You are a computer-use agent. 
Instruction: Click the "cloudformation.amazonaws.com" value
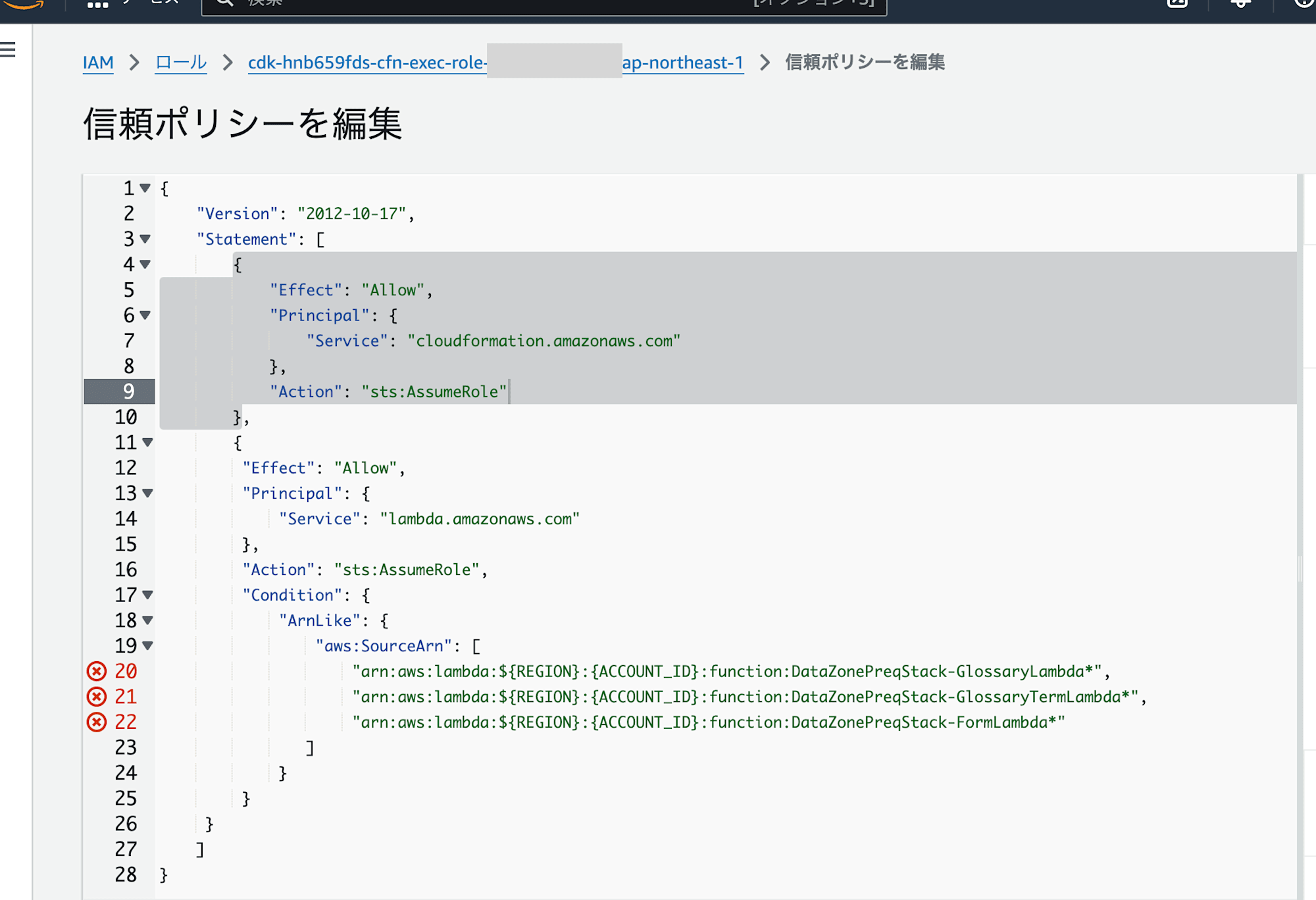[x=544, y=341]
